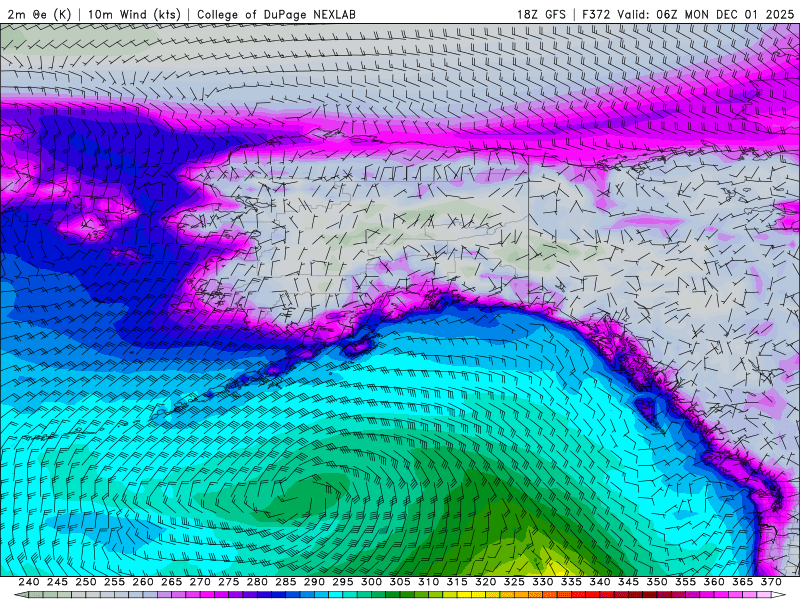Click the 320 value on the color scale

486,582
